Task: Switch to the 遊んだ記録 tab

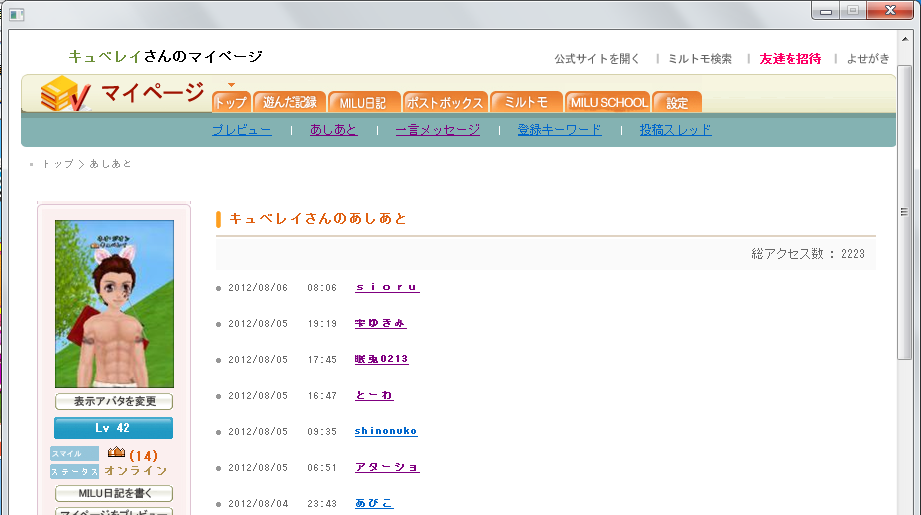Action: tap(290, 102)
